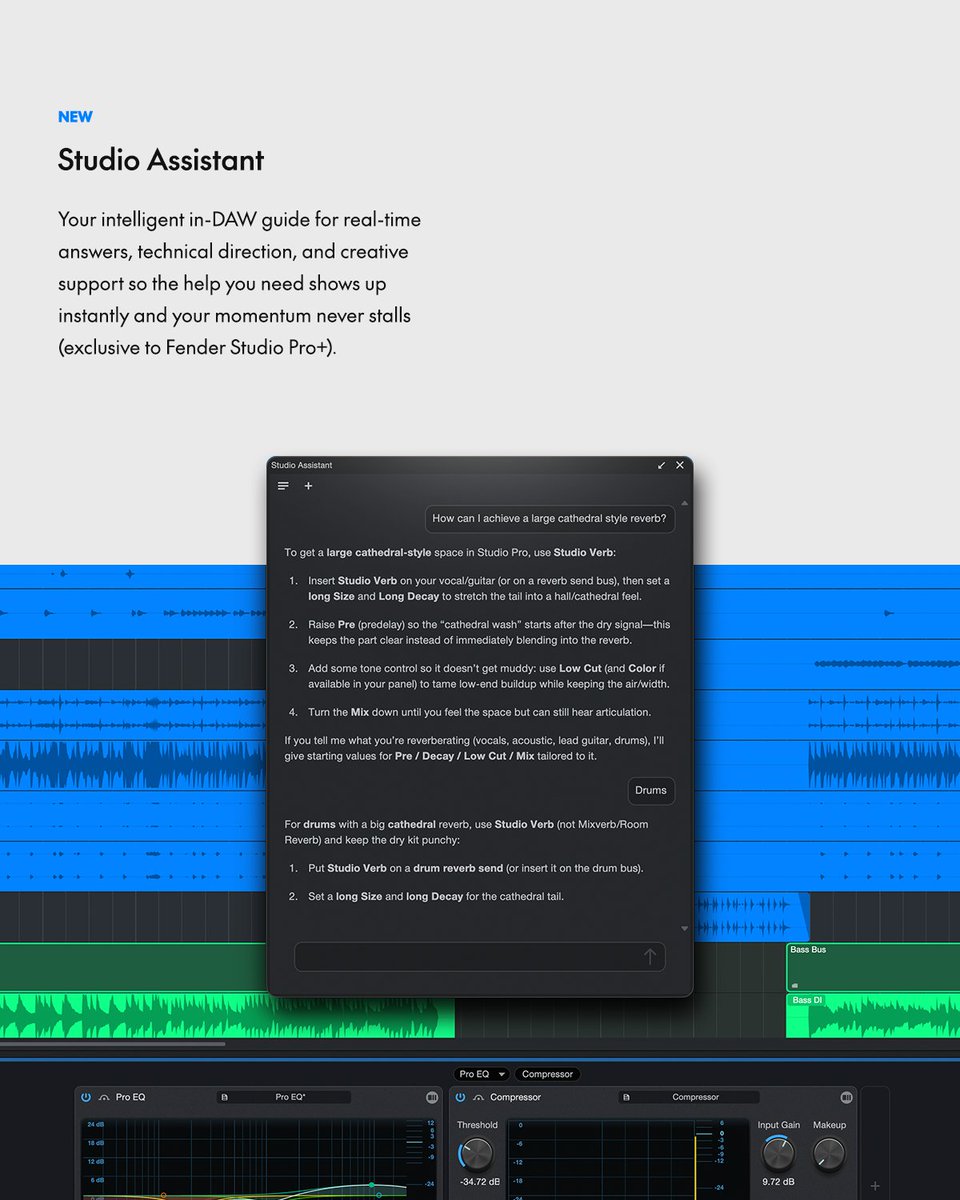Image resolution: width=960 pixels, height=1200 pixels.
Task: Open the chat history list icon
Action: [x=283, y=486]
